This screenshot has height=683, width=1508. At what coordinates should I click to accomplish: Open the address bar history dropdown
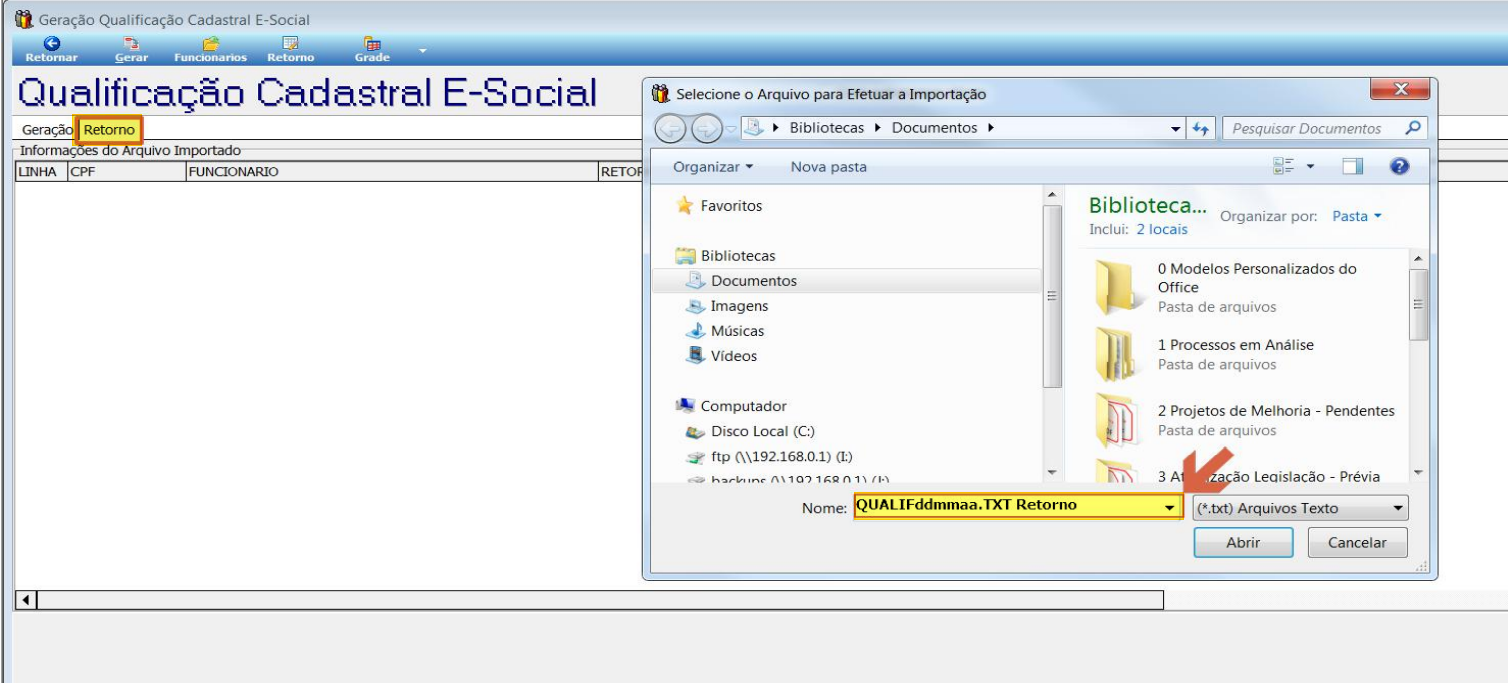pyautogui.click(x=1176, y=129)
